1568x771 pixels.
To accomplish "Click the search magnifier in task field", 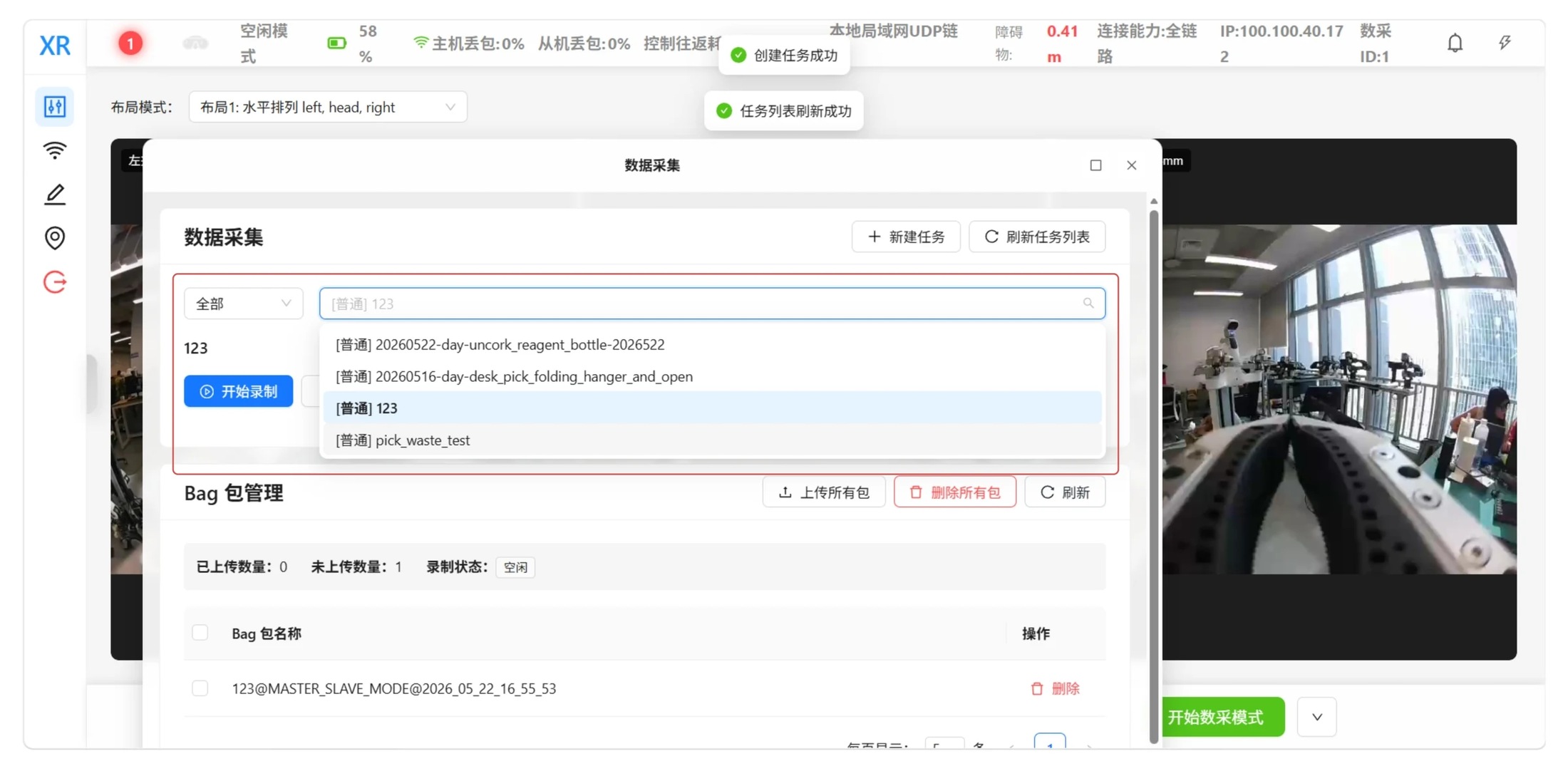I will [1088, 304].
